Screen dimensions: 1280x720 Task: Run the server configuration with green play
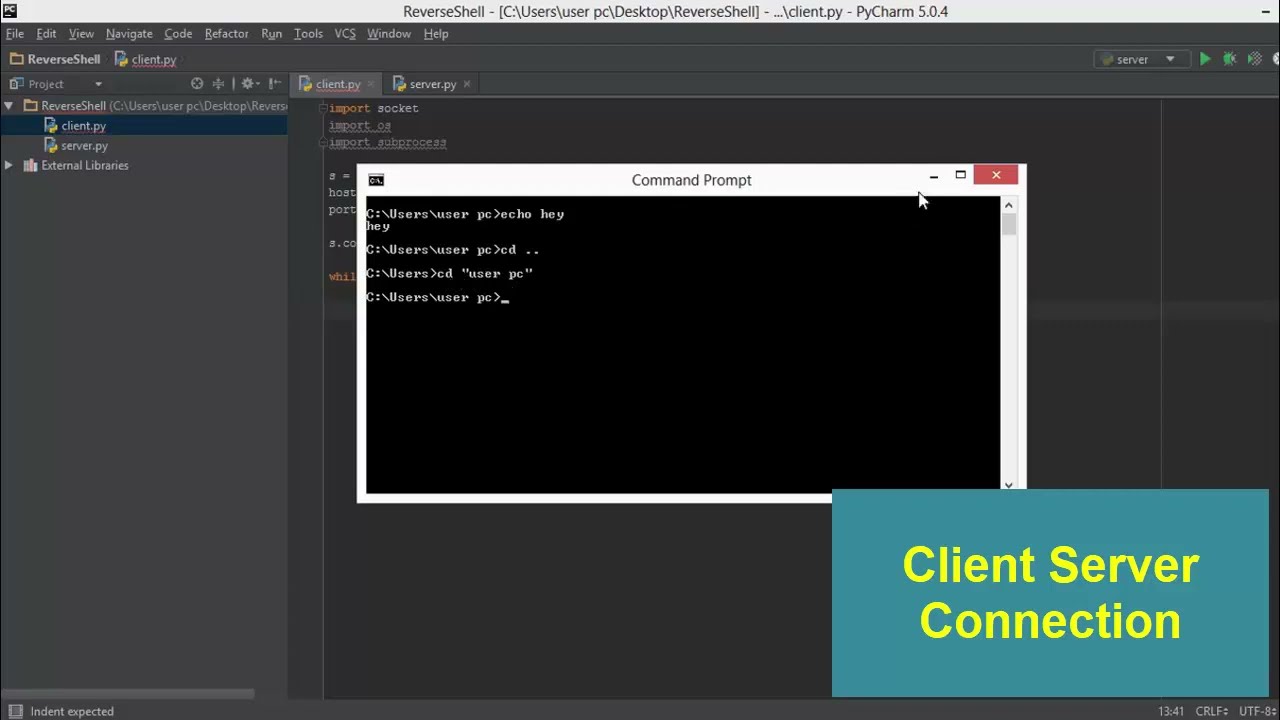point(1205,59)
